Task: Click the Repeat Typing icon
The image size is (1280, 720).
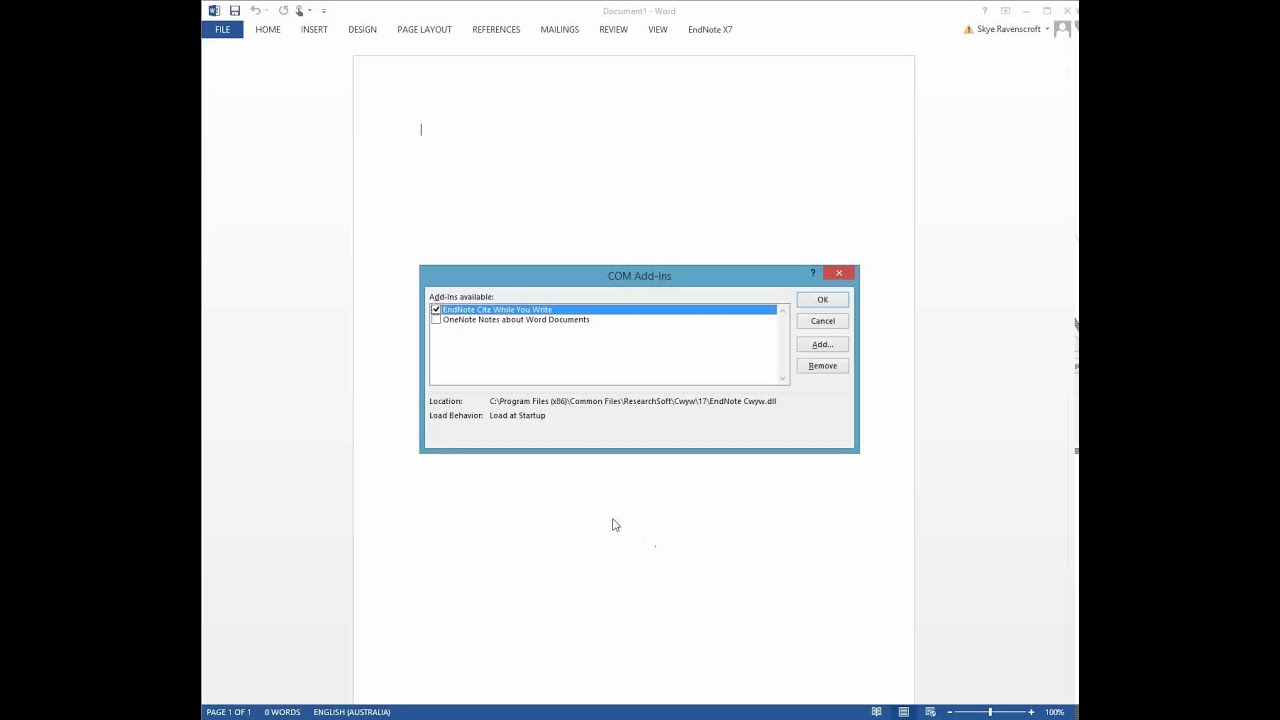Action: (283, 10)
